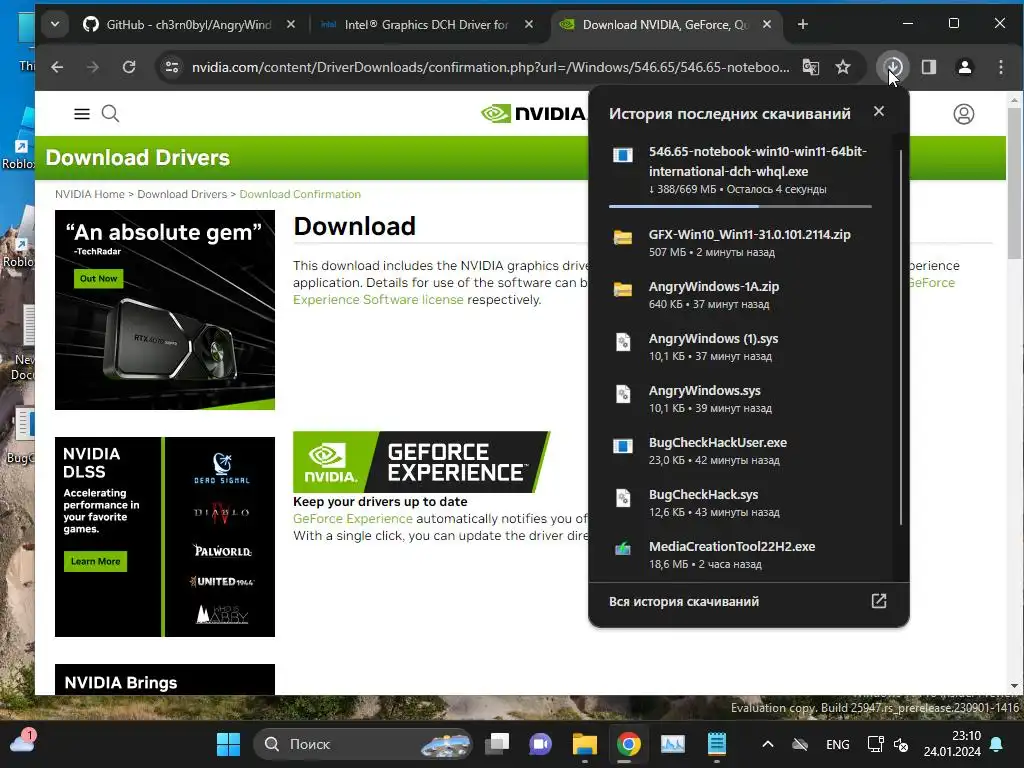Click NVIDIA Home breadcrumb link

point(89,194)
